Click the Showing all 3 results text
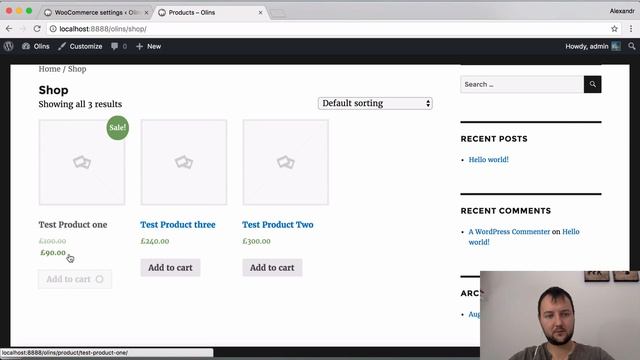Screen dimensions: 640x360 80,104
